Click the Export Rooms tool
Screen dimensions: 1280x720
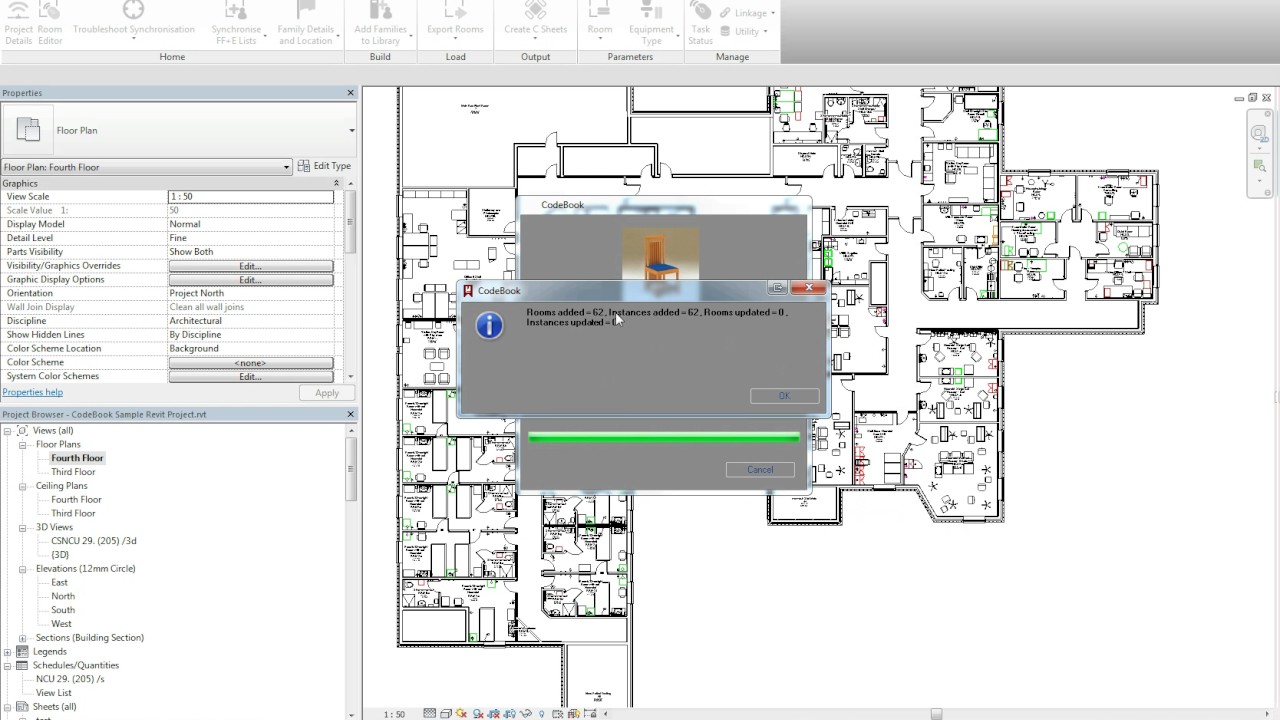[455, 20]
